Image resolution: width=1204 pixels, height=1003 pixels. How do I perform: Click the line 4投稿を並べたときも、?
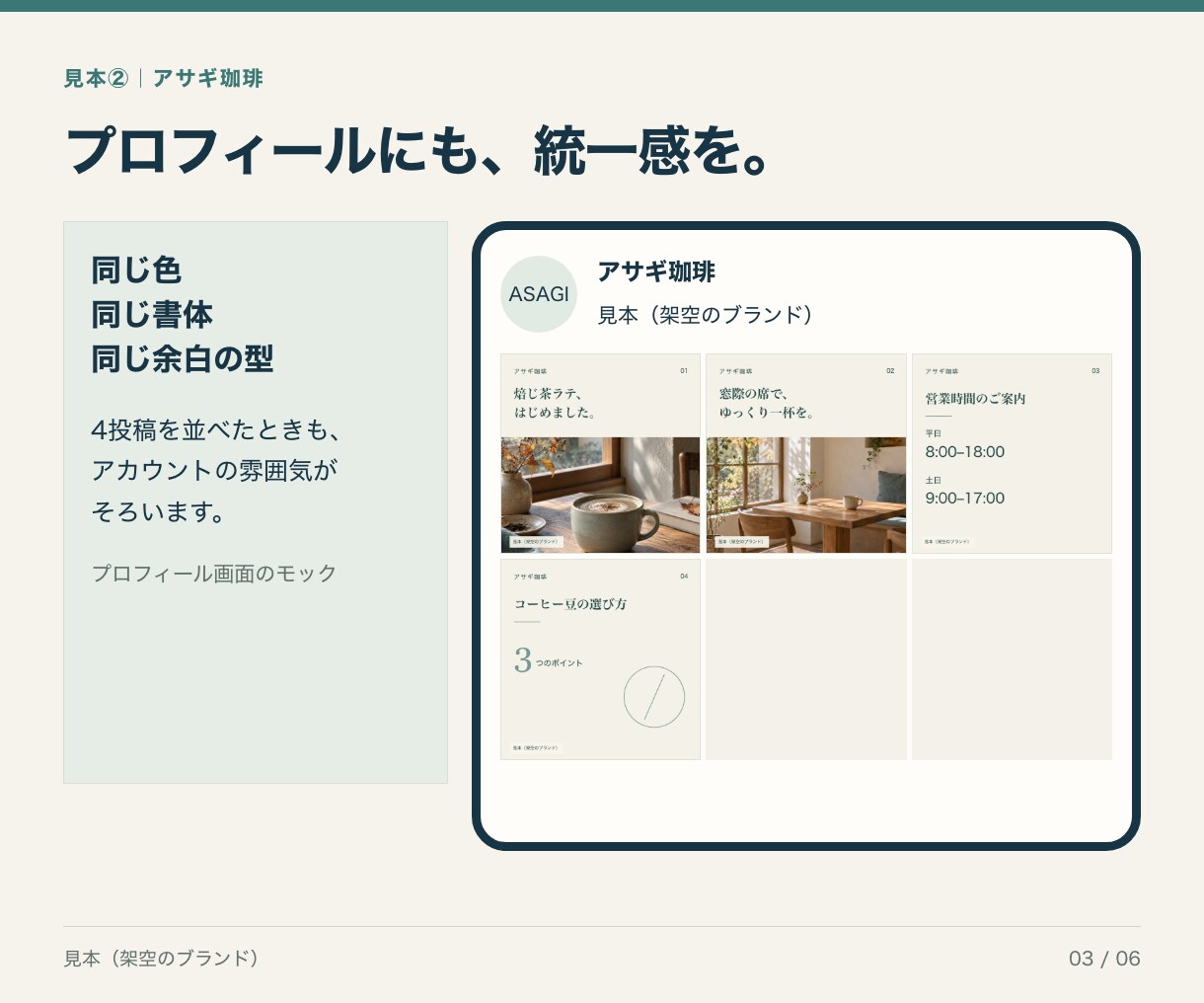point(216,430)
